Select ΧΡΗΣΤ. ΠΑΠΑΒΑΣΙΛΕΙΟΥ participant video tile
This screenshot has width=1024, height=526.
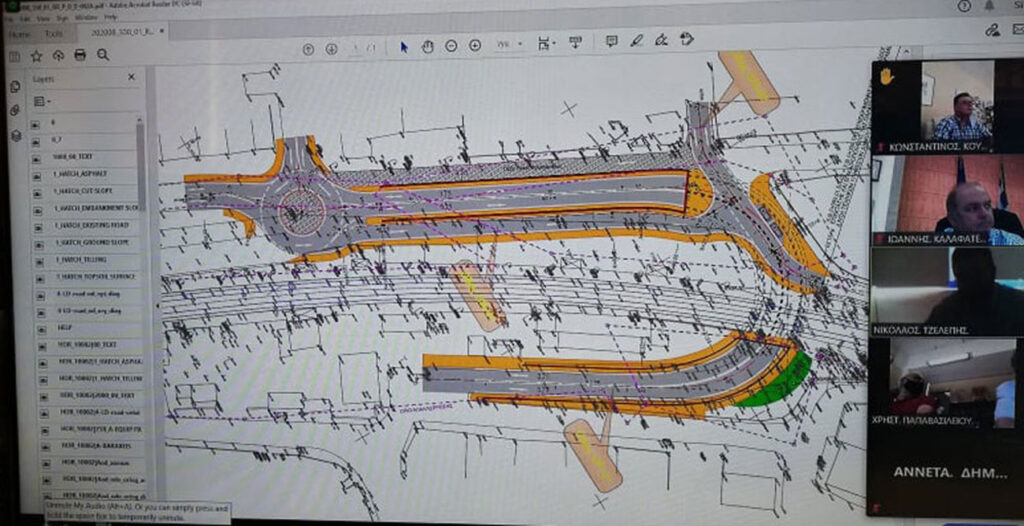[947, 384]
